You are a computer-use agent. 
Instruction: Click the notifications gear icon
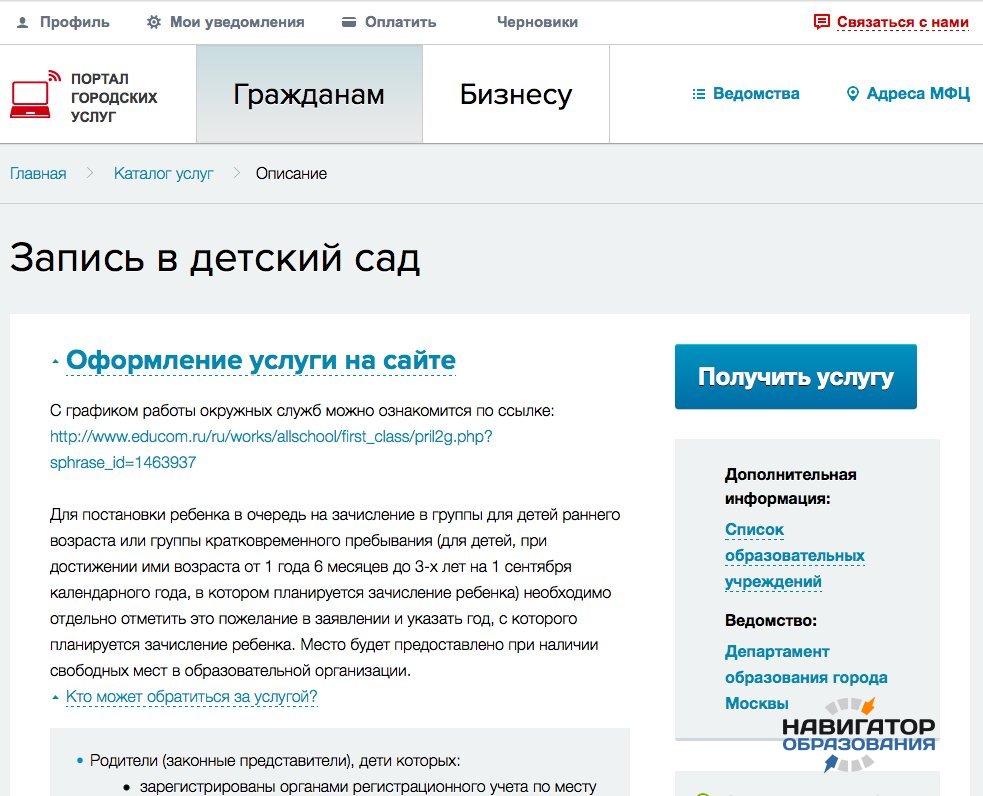click(x=153, y=22)
